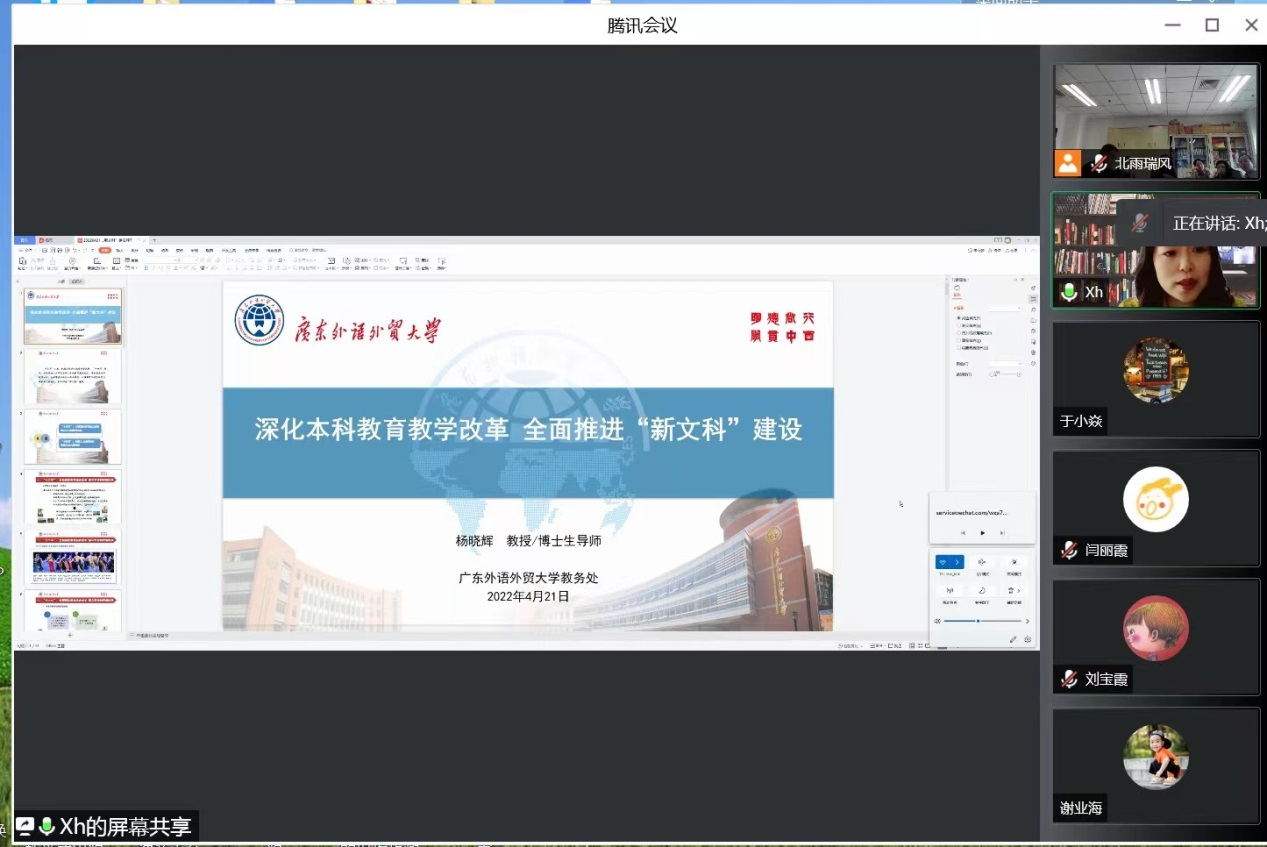Expand the volume output arrow right of slider

(x=1027, y=621)
